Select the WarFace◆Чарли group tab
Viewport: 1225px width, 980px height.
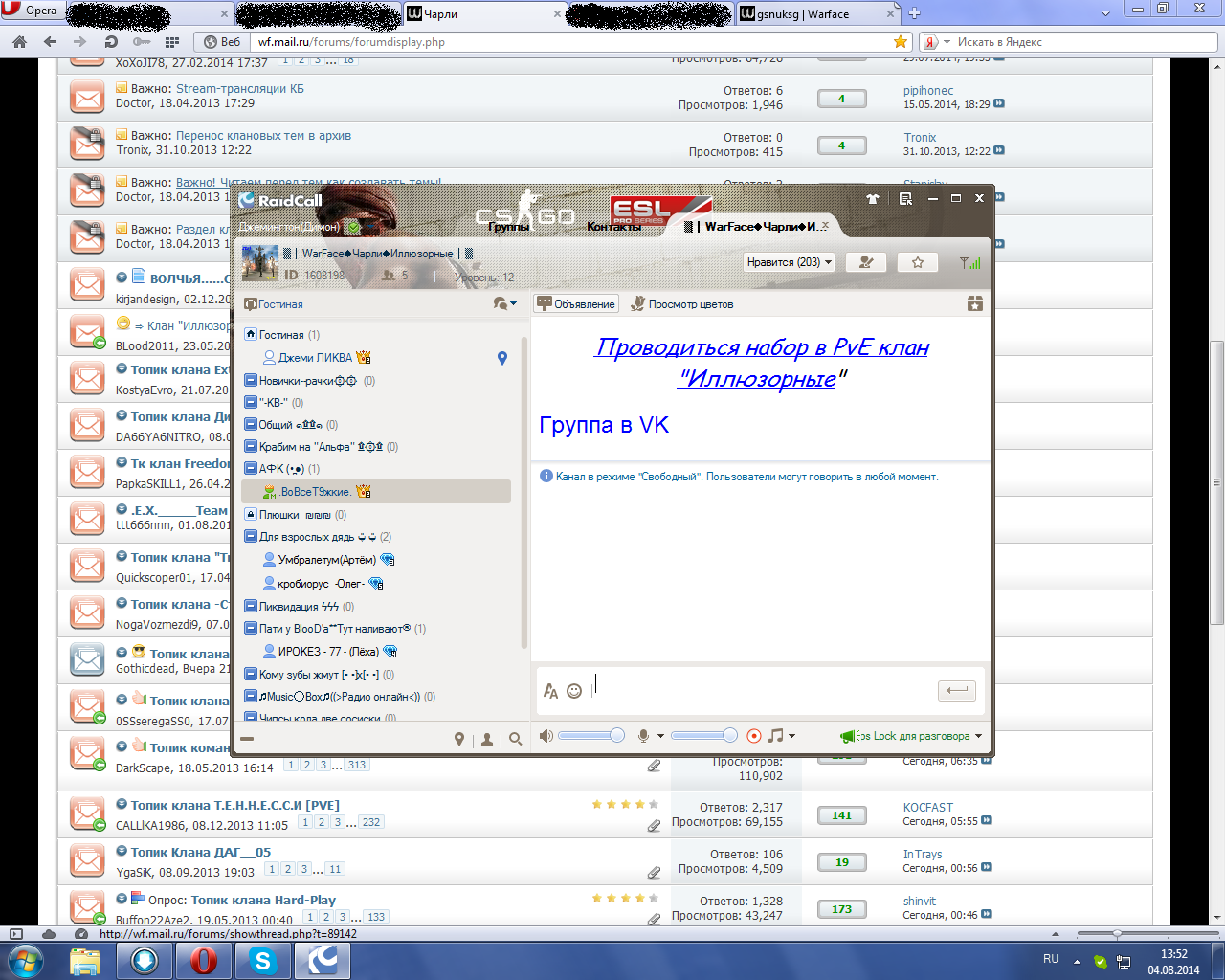tap(752, 227)
